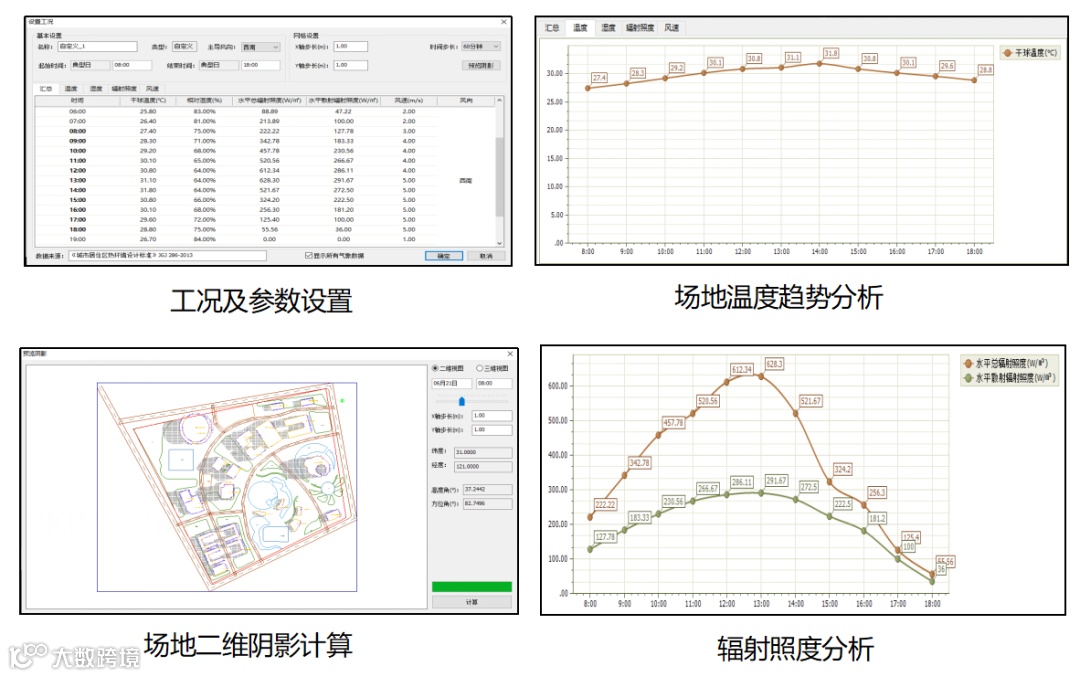Click the site plan drawing in the shadow preview
The height and width of the screenshot is (677, 1080).
pos(227,486)
